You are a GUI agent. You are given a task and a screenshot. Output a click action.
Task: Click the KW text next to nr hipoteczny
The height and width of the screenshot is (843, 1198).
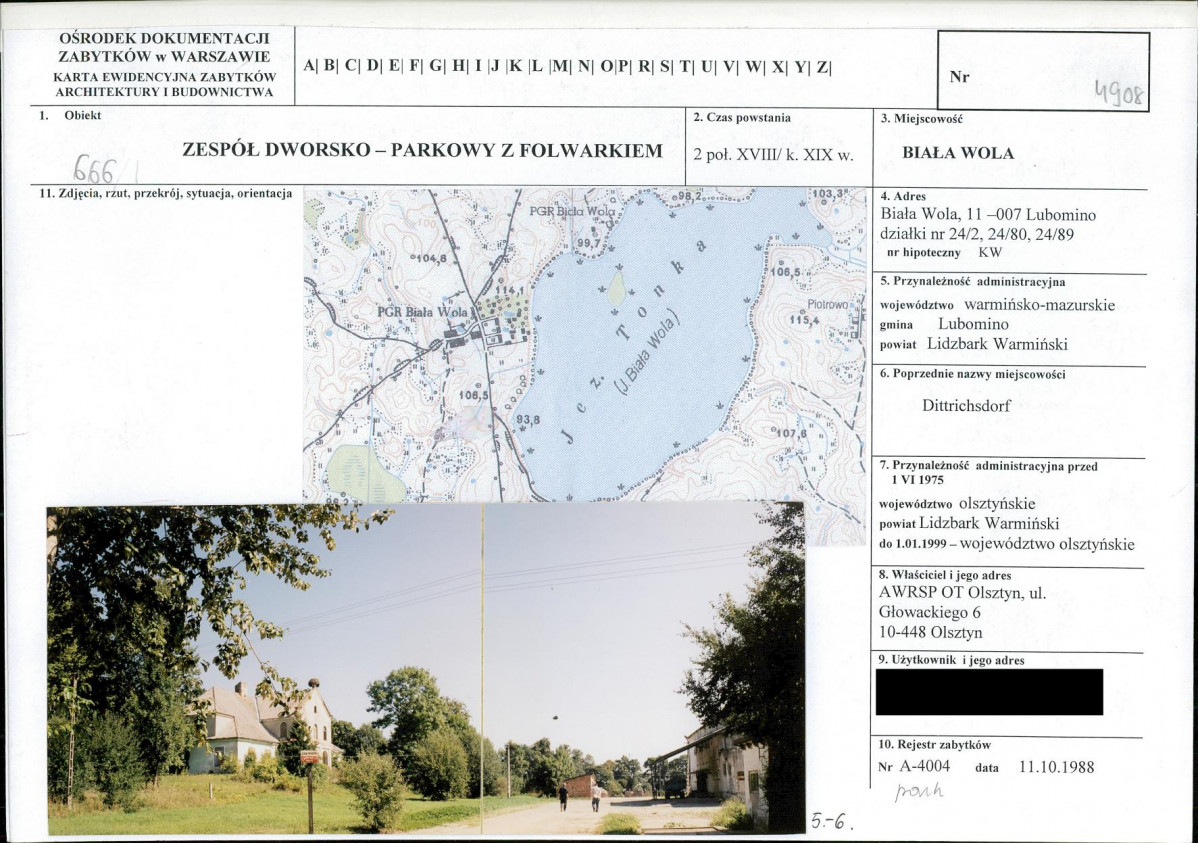pyautogui.click(x=990, y=252)
